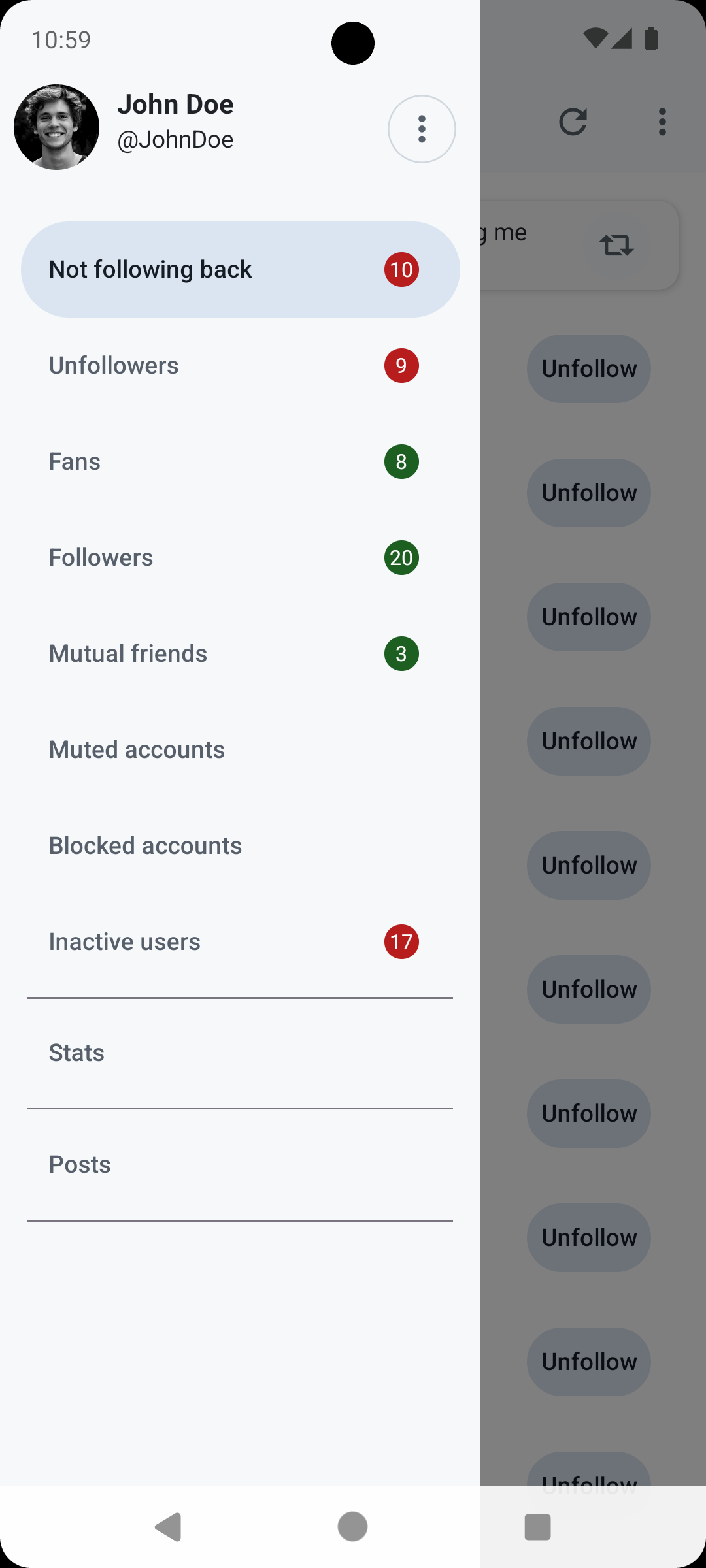Tap the Wi-Fi icon in the status bar
The width and height of the screenshot is (706, 1568).
[x=596, y=39]
